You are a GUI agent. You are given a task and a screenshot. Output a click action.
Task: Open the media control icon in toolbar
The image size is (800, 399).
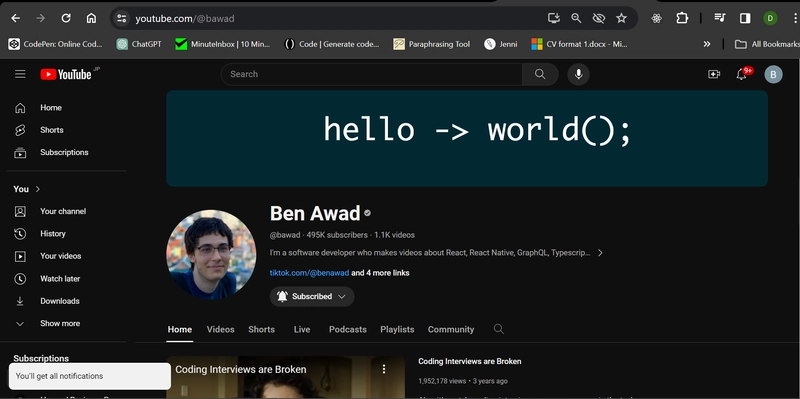pos(720,18)
